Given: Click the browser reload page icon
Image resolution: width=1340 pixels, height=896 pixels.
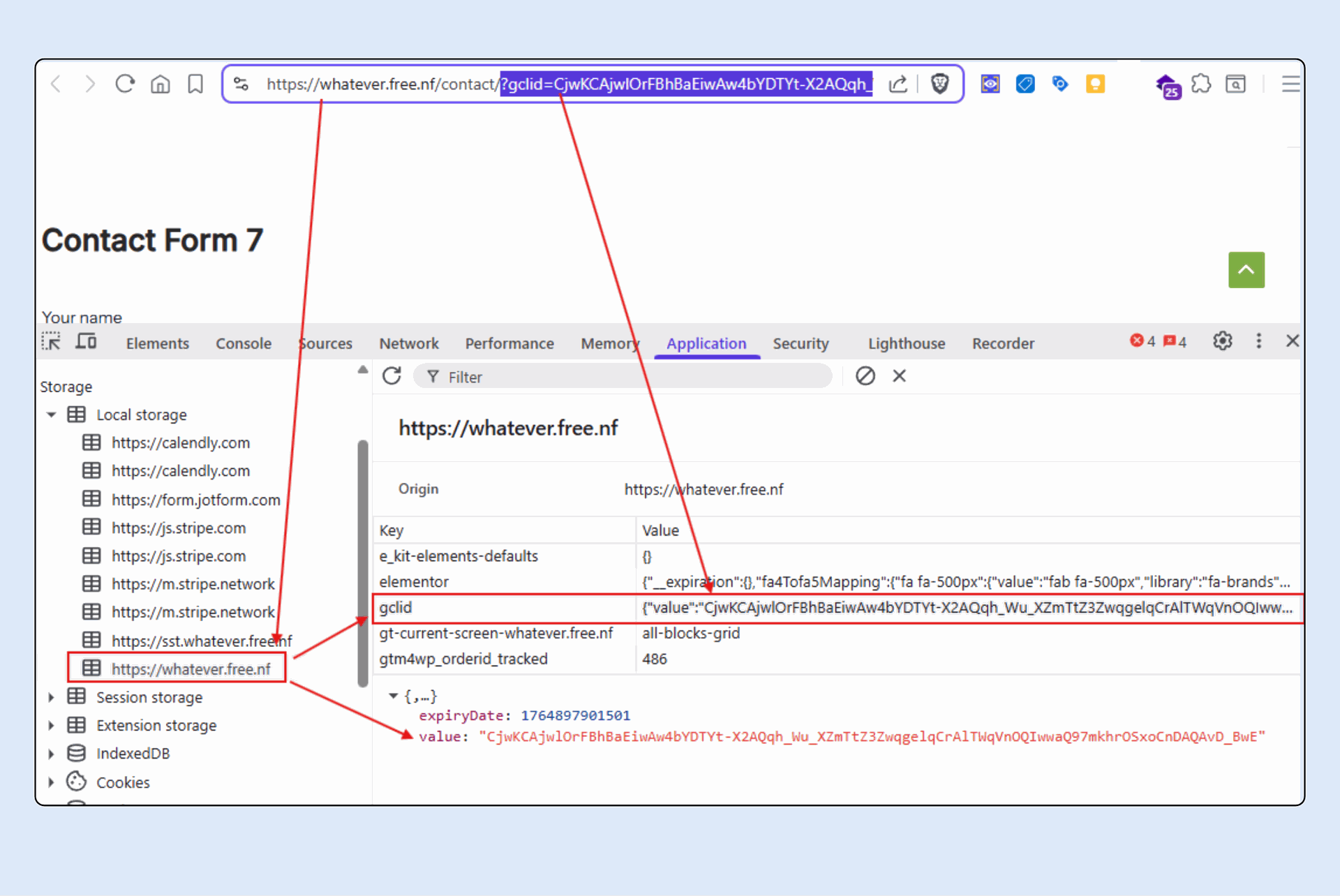Looking at the screenshot, I should pos(125,84).
